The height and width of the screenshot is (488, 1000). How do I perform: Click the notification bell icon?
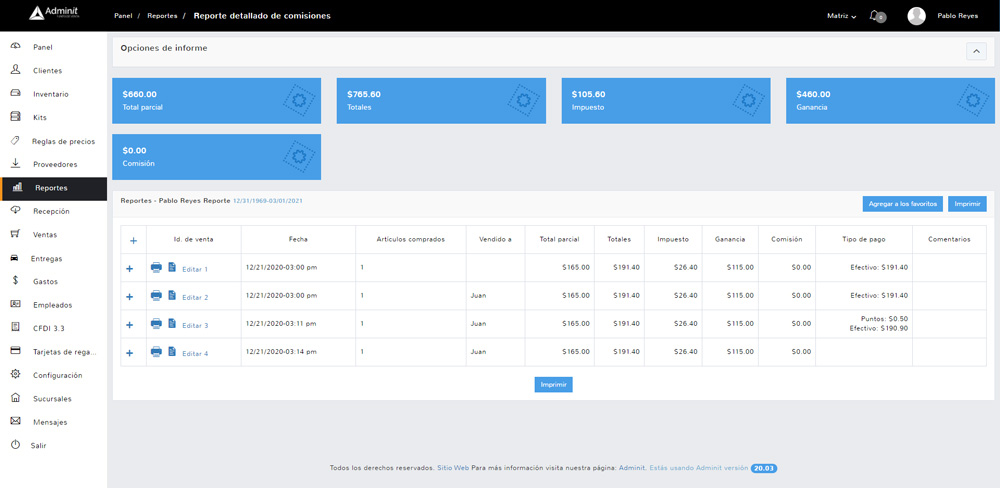pos(875,15)
